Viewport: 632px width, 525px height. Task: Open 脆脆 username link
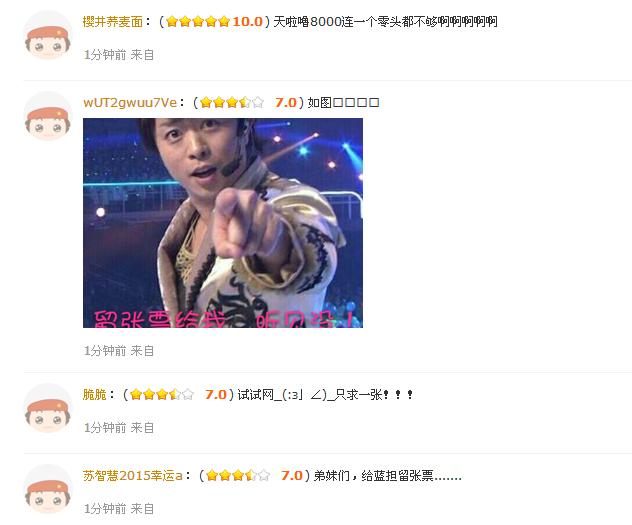(95, 394)
